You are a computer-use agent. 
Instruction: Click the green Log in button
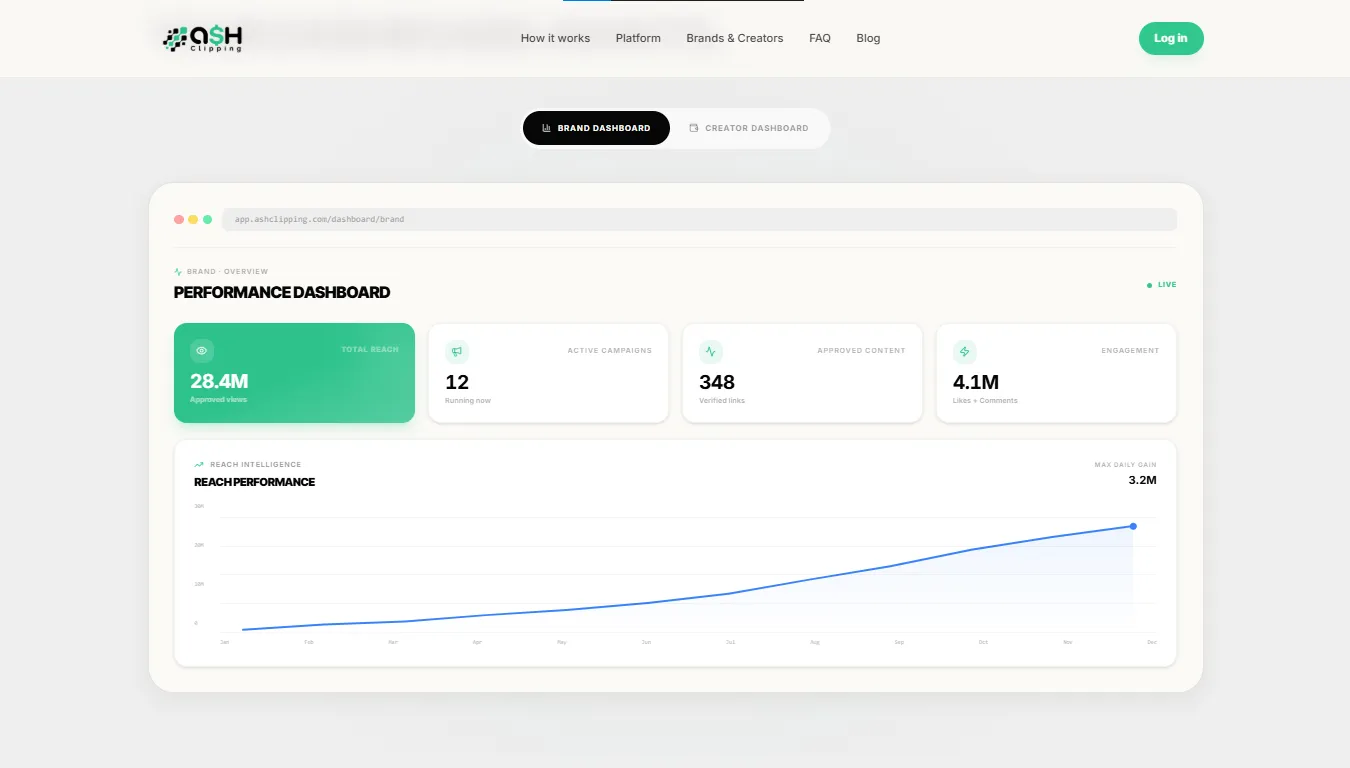click(1171, 38)
